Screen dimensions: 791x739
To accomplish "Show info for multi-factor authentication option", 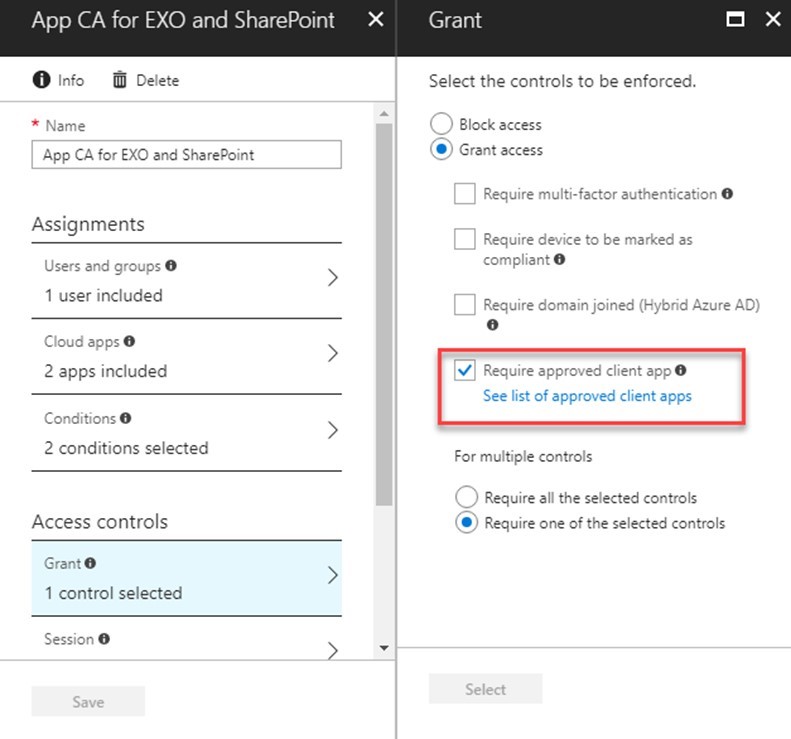I will [727, 194].
